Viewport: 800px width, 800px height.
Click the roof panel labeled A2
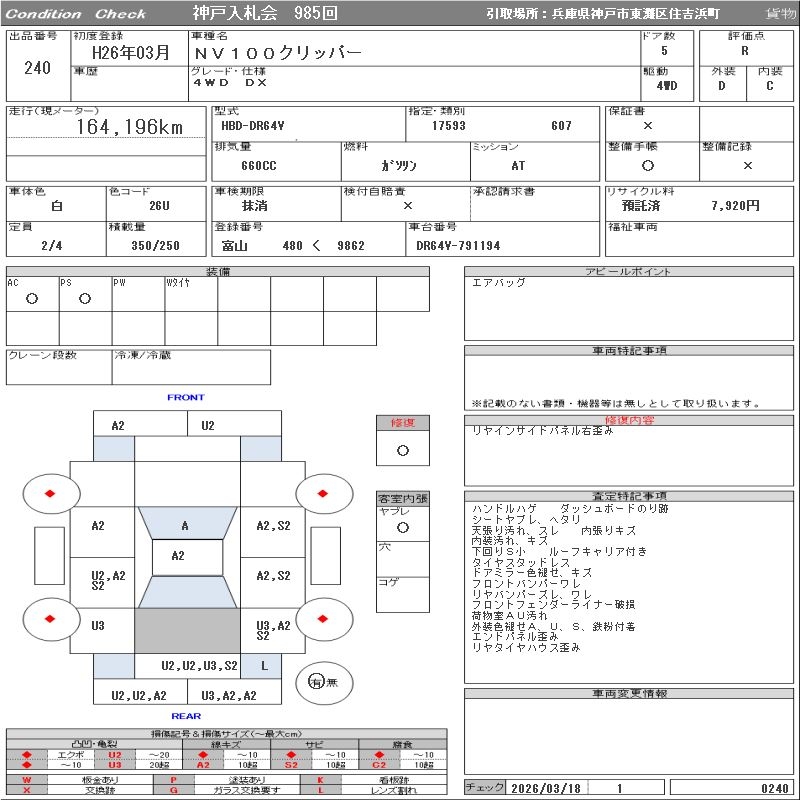178,556
